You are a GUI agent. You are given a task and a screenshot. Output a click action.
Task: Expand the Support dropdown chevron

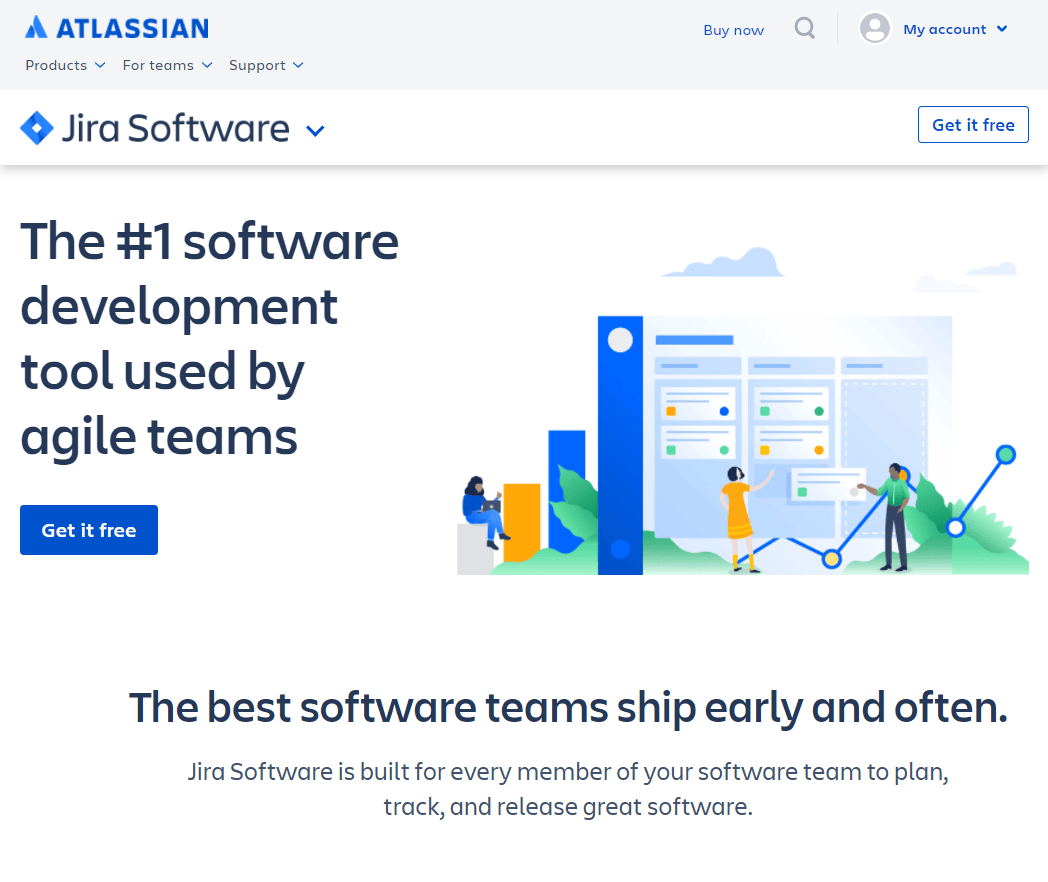click(298, 65)
